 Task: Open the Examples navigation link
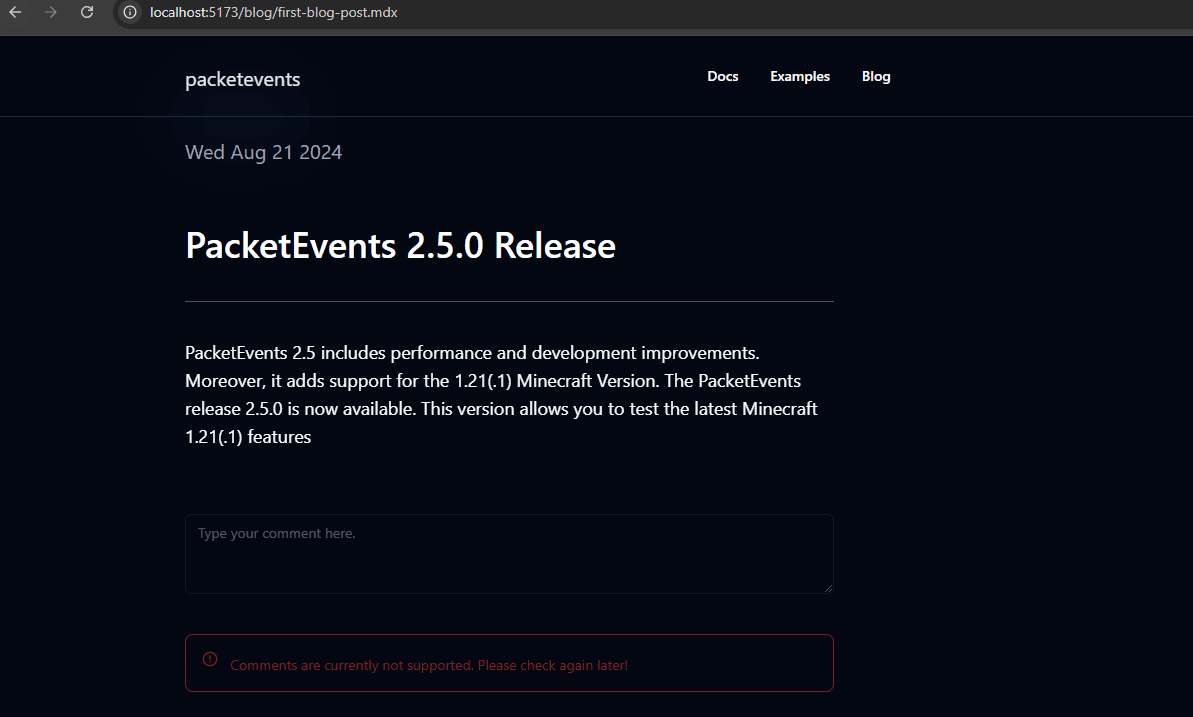[800, 76]
